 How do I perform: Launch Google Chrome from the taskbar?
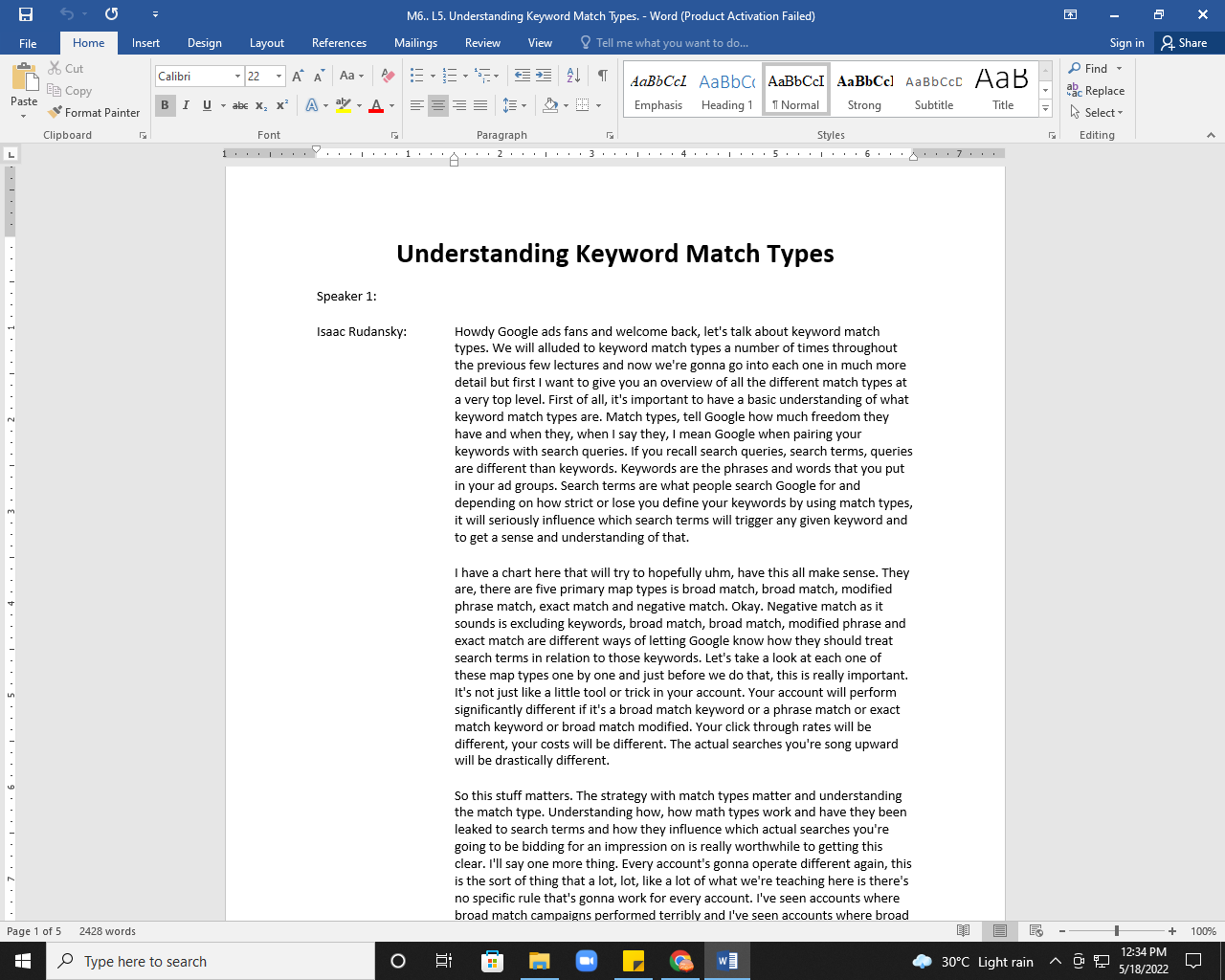coord(680,961)
